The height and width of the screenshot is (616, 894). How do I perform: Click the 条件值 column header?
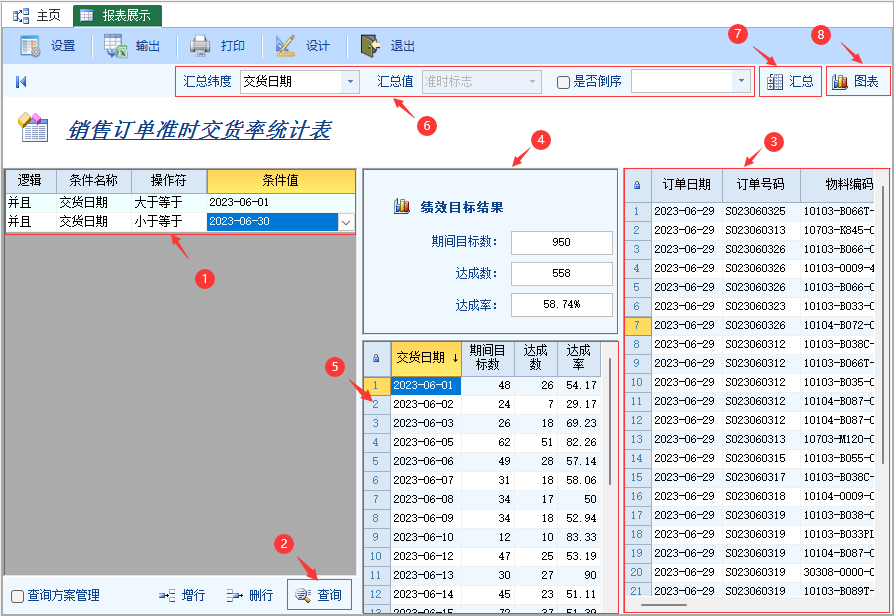281,181
